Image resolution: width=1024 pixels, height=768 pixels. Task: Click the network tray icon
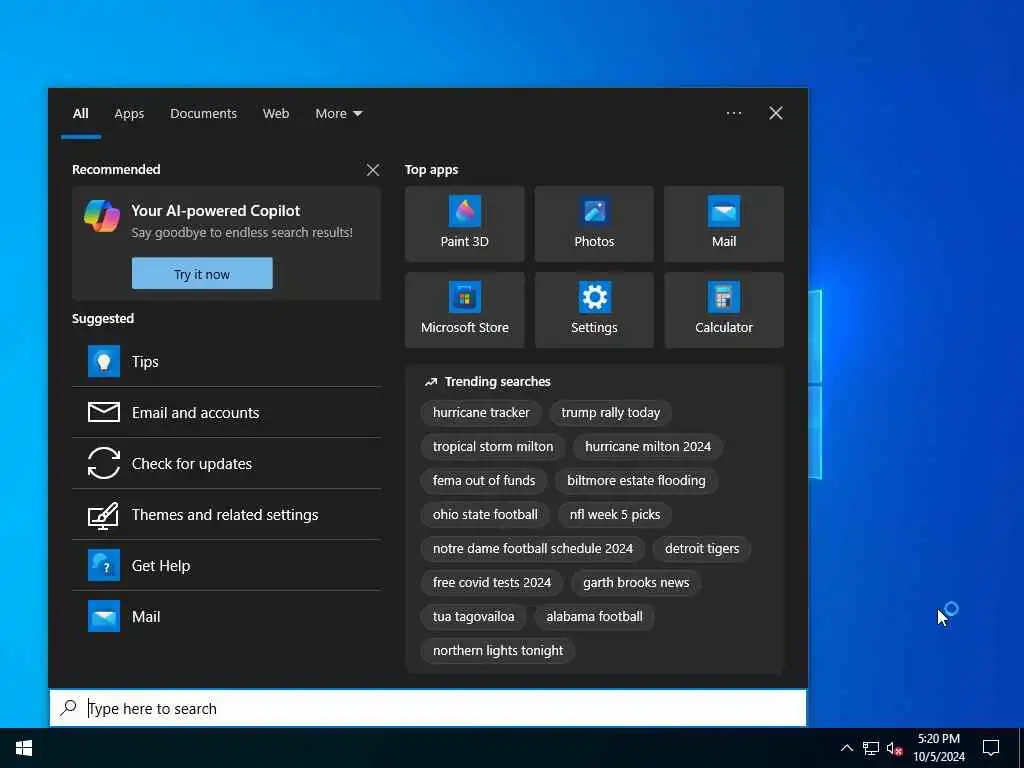click(871, 748)
